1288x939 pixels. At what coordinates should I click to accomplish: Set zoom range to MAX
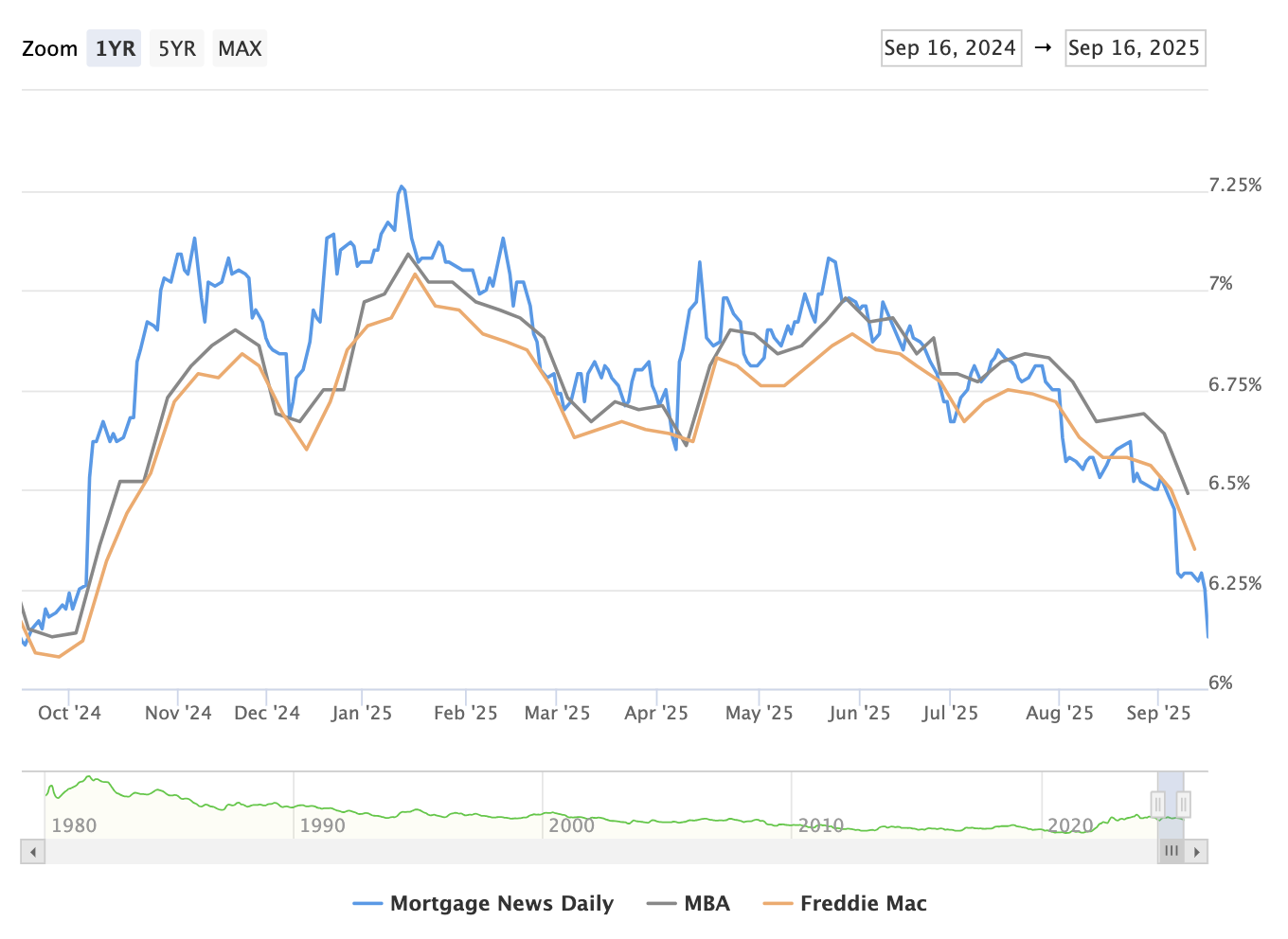[x=240, y=48]
